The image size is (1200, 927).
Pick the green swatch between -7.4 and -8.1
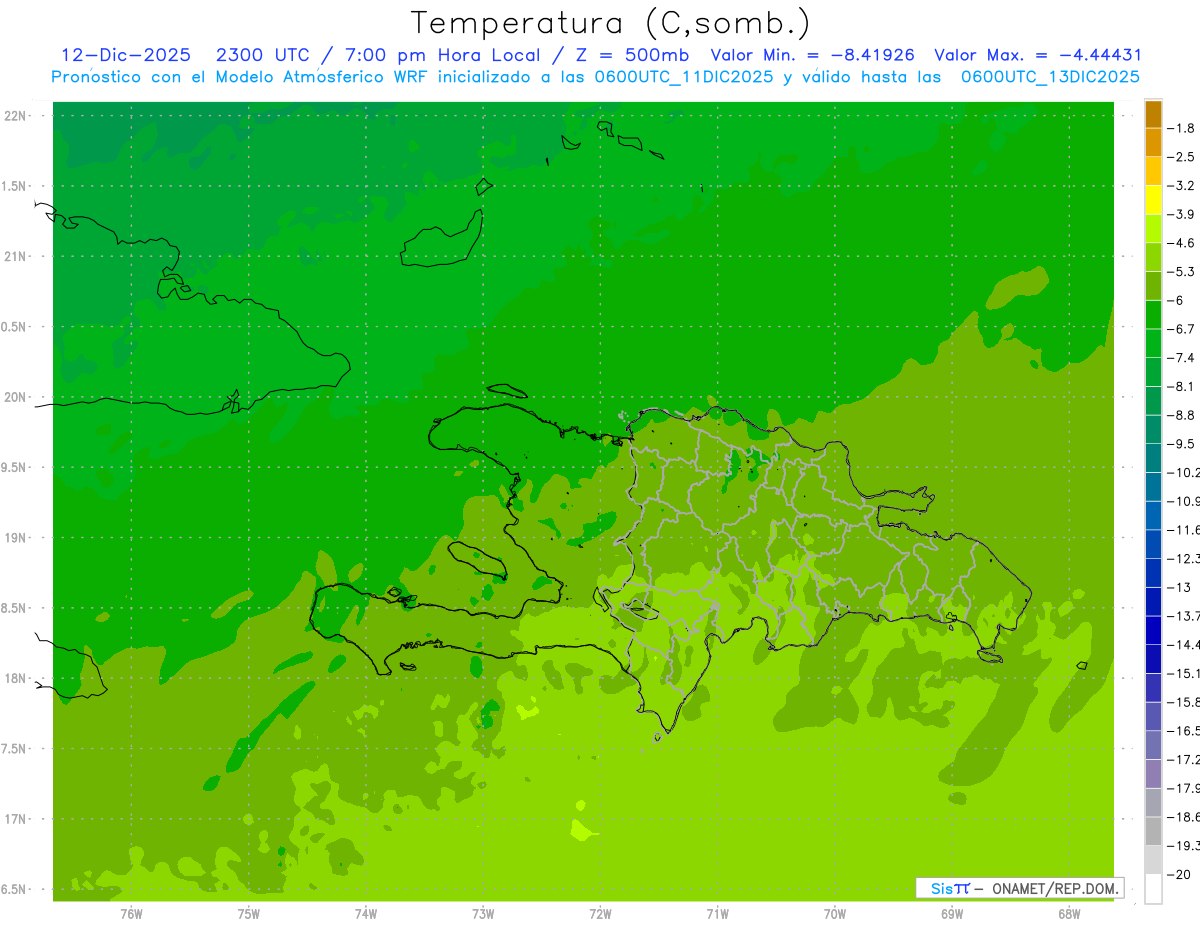[1153, 372]
